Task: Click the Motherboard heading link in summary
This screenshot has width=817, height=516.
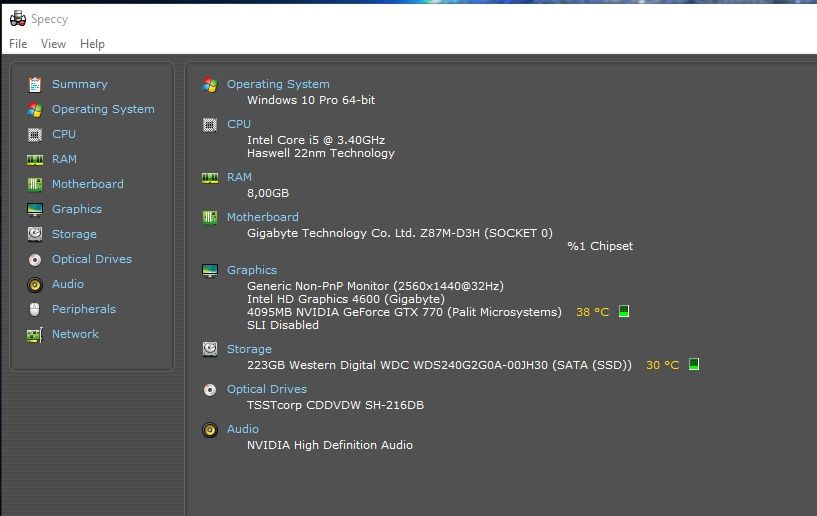Action: point(263,217)
